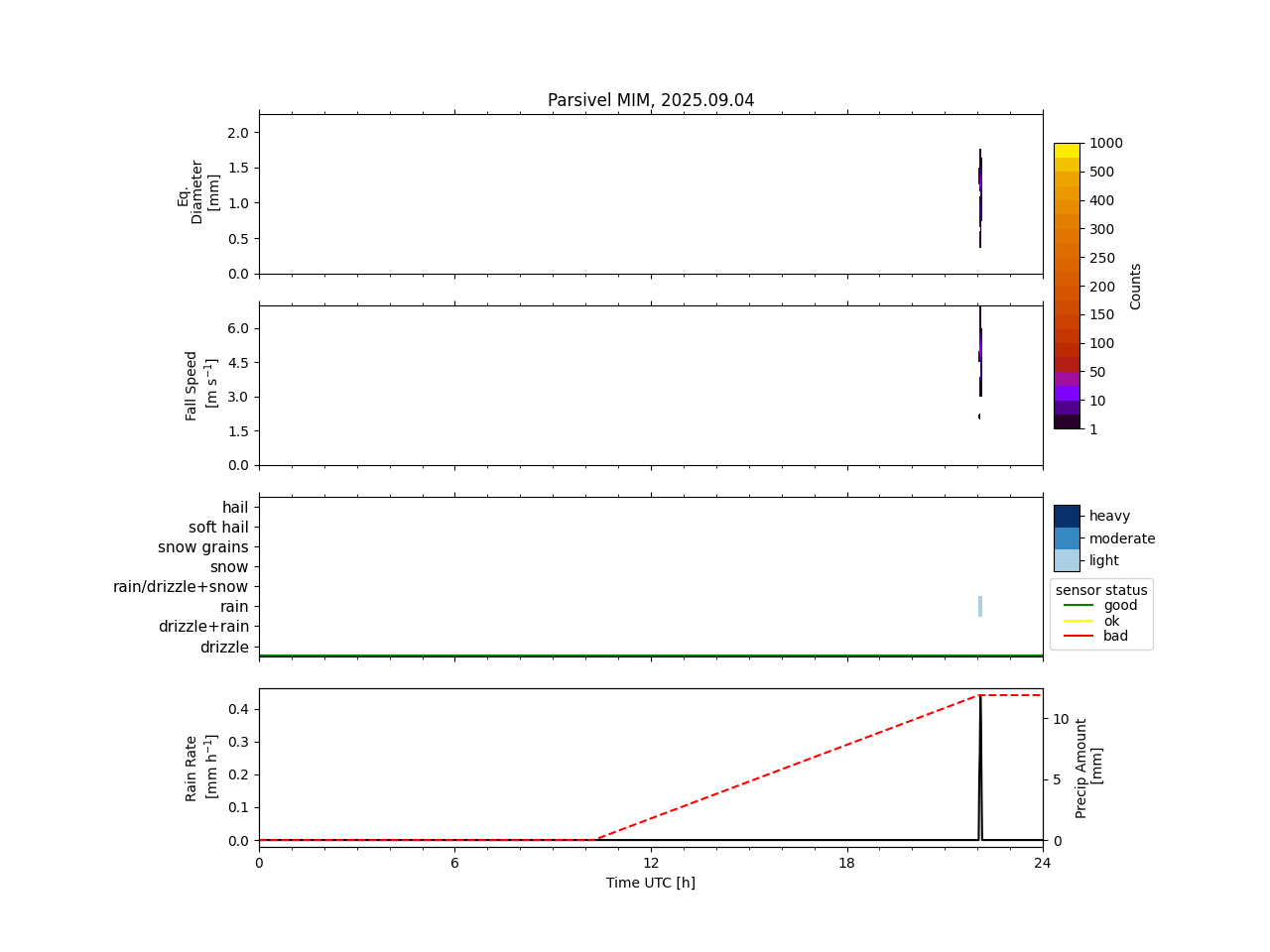
Task: Click the 'heavy' intensity label
Action: pos(1109,516)
